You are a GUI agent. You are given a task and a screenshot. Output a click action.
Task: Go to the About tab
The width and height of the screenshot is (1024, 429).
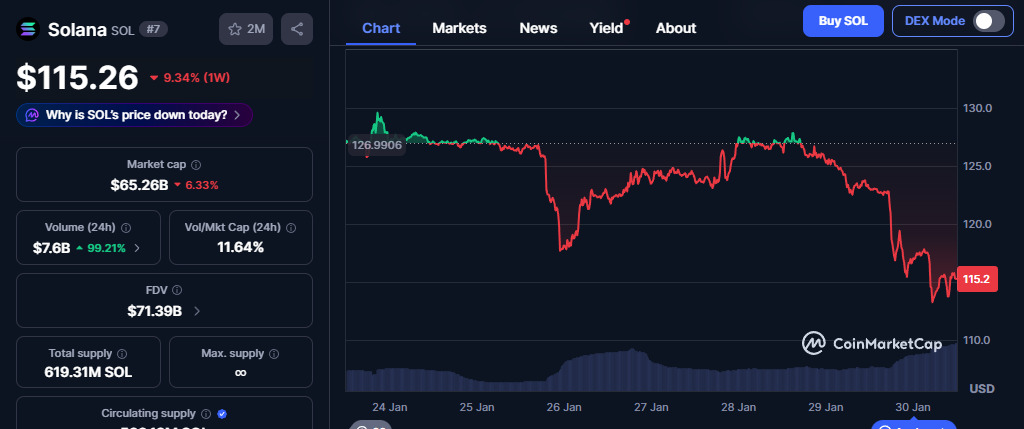[675, 28]
